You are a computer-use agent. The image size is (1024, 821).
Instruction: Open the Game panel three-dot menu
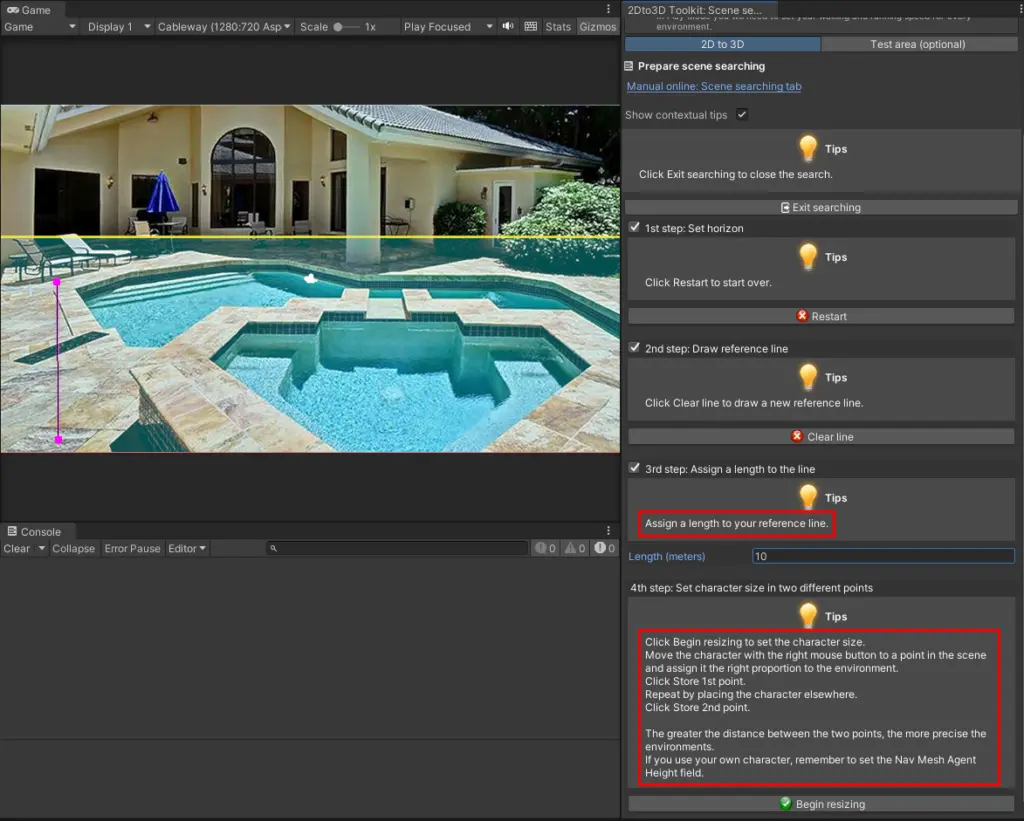pos(608,9)
